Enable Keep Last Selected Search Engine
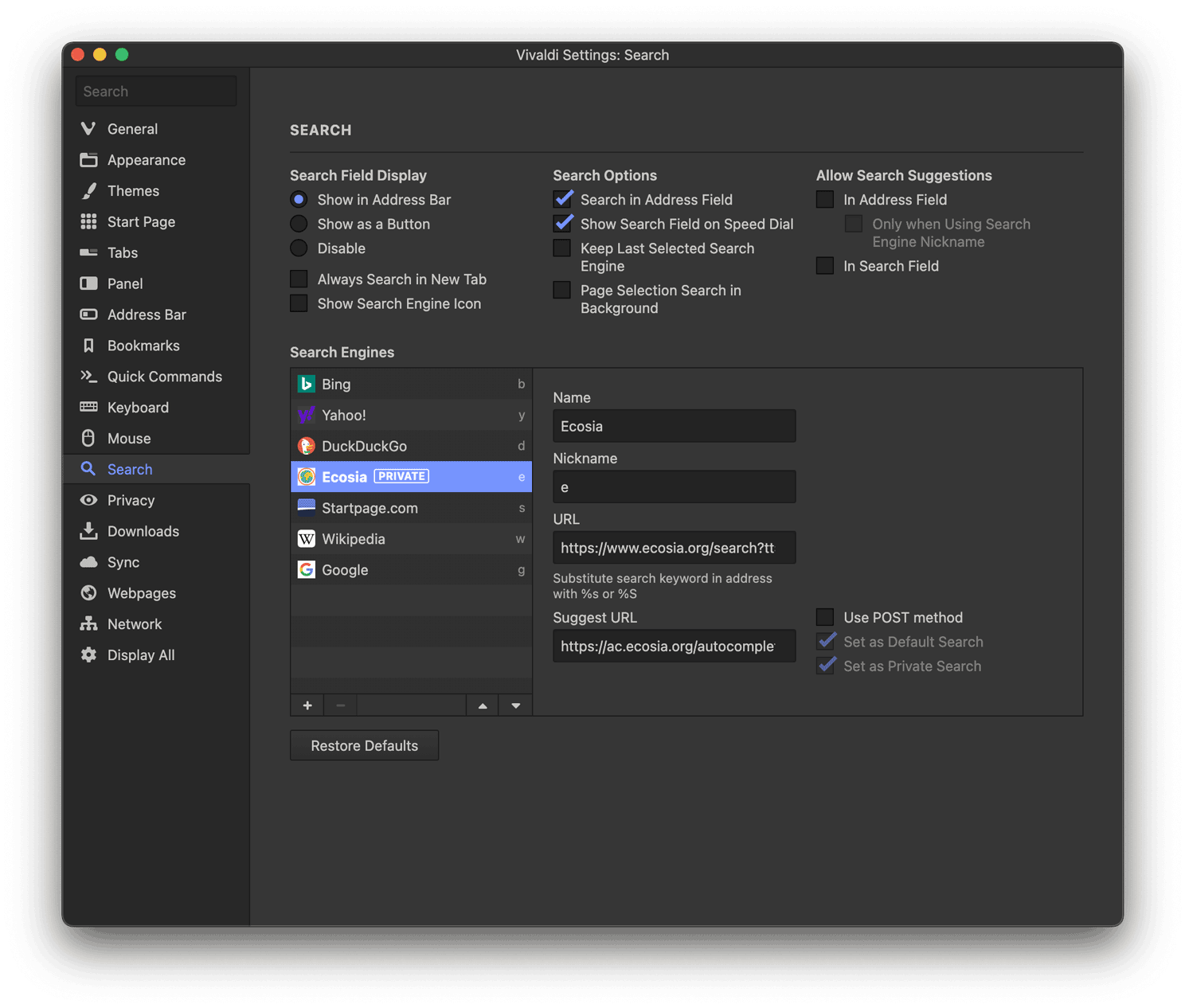 (x=562, y=248)
